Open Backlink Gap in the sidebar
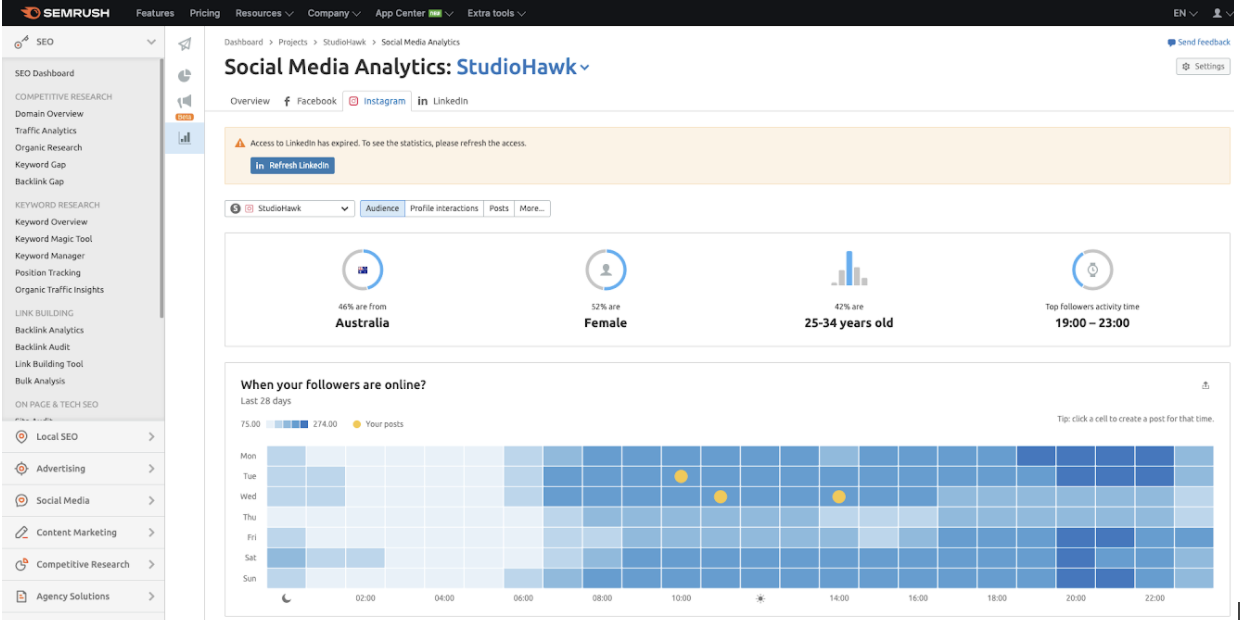Image resolution: width=1240 pixels, height=620 pixels. (x=40, y=182)
